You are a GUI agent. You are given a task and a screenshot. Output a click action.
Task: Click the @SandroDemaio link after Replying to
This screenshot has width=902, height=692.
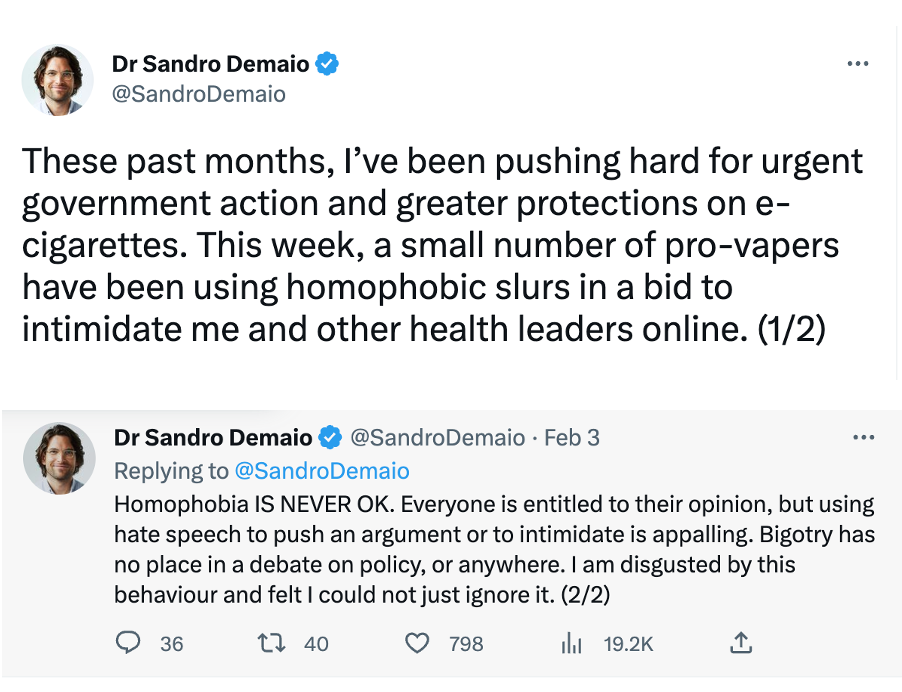(x=321, y=470)
